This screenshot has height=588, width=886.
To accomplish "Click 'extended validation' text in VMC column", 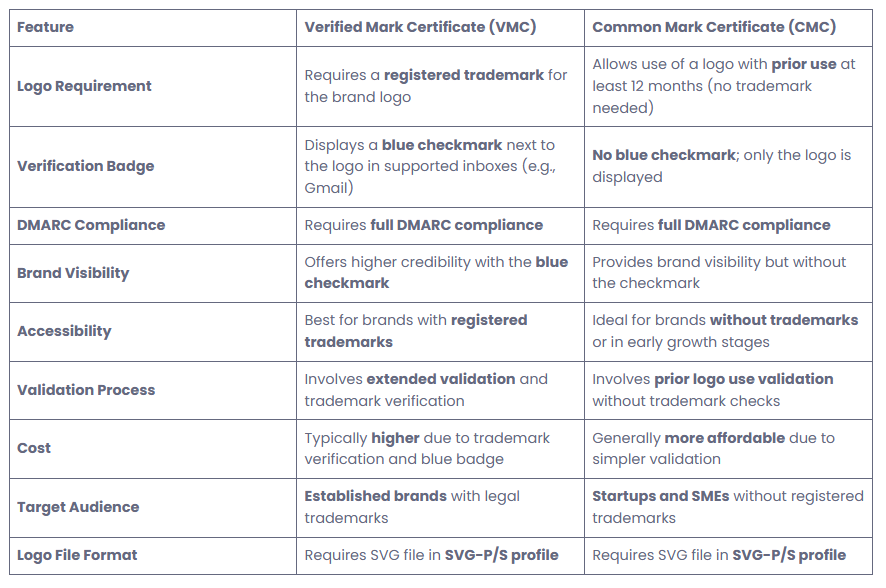I will tap(441, 379).
